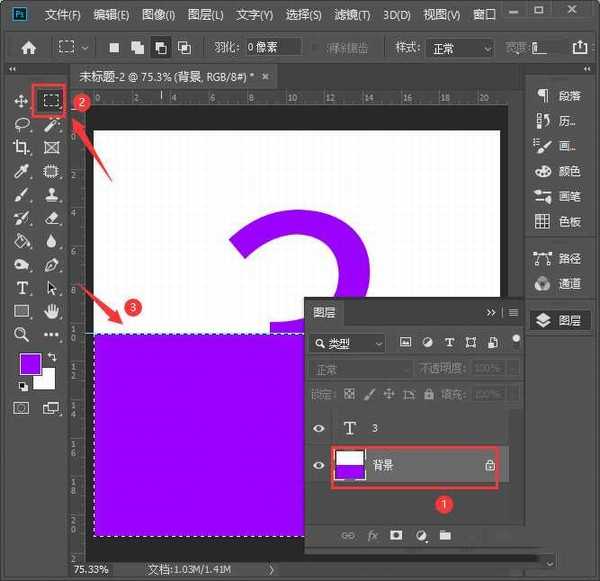The height and width of the screenshot is (581, 600).
Task: Open the 样式 style dropdown in the options bar
Action: pyautogui.click(x=459, y=48)
